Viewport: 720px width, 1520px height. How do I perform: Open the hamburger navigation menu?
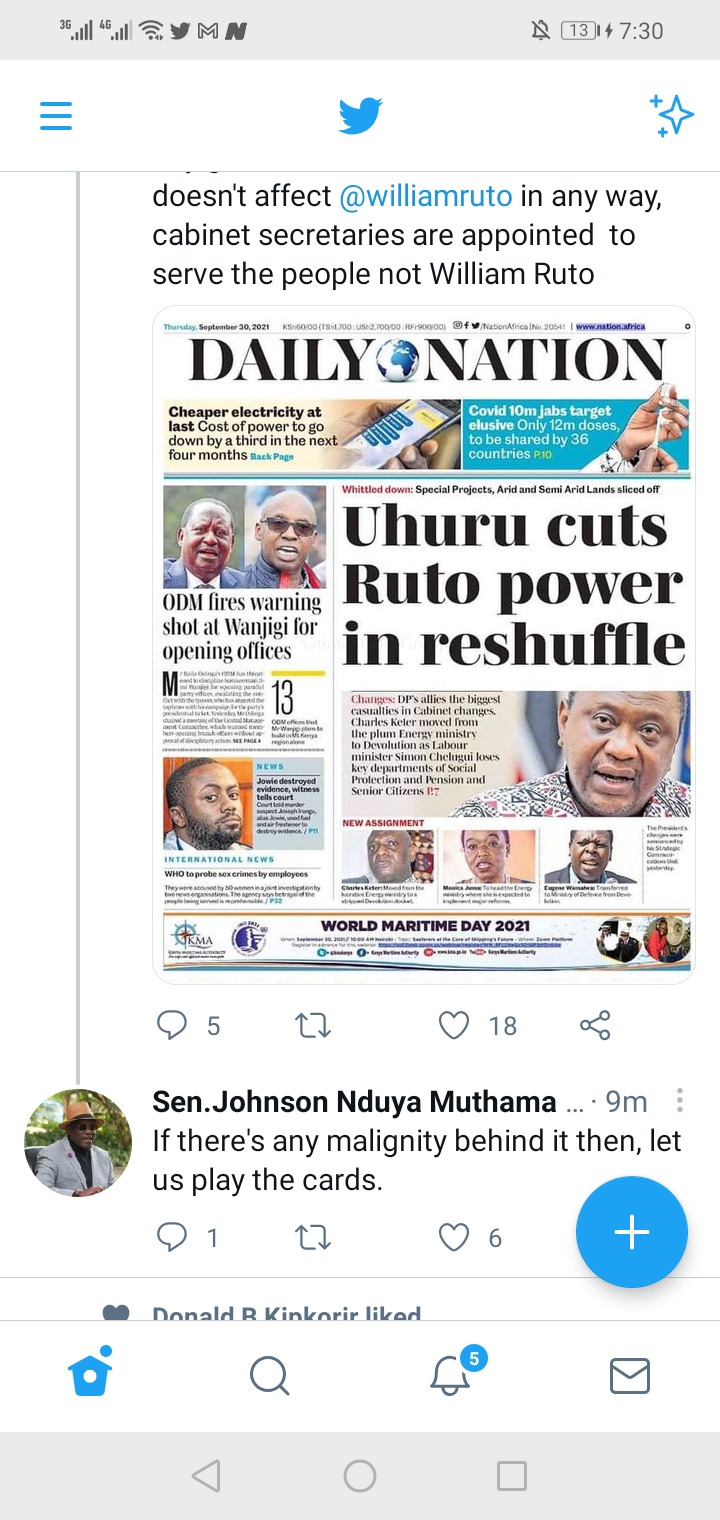56,116
